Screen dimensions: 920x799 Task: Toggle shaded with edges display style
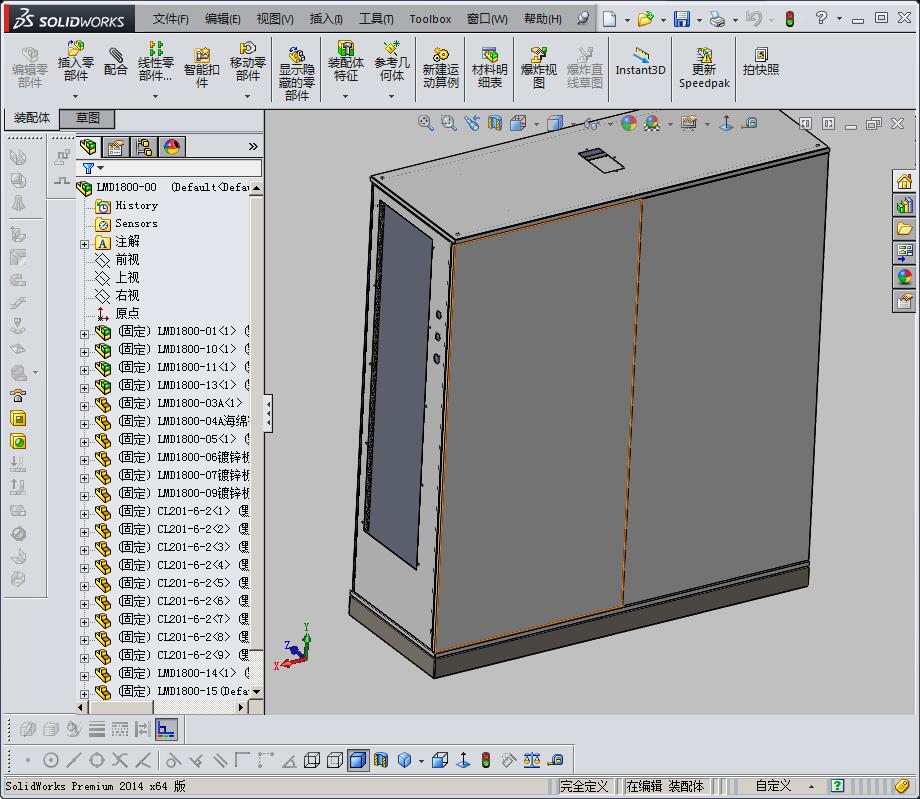pyautogui.click(x=357, y=760)
